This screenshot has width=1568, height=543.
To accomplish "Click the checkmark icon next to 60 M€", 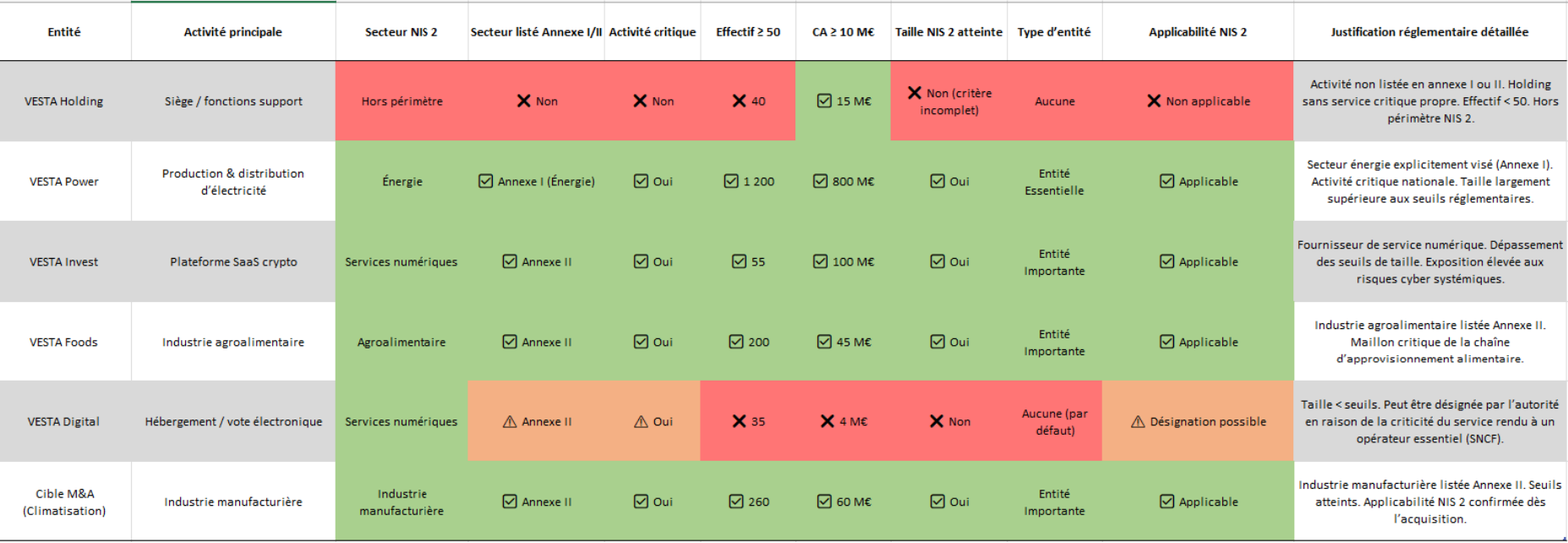I will tap(824, 502).
